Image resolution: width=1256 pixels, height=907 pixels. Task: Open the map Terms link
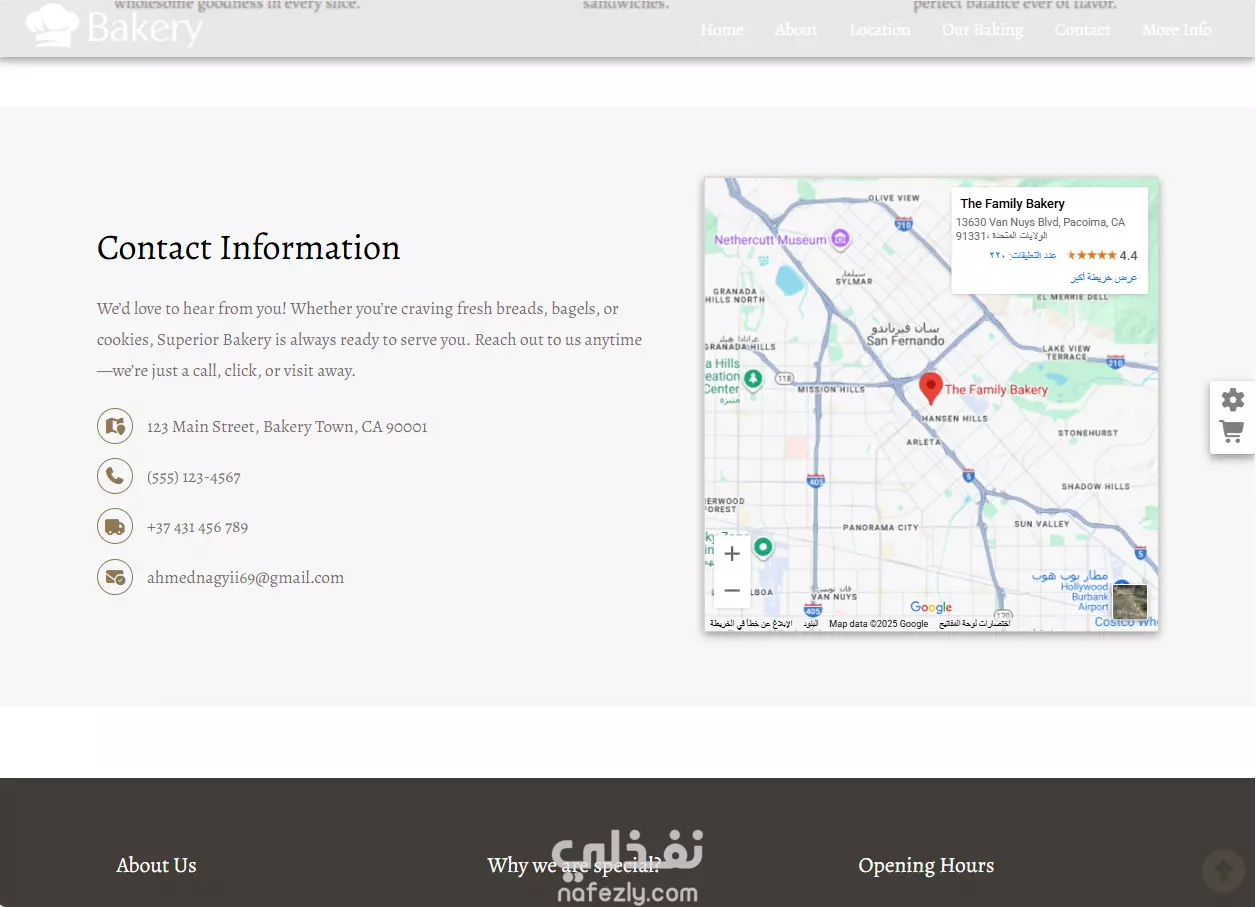[810, 624]
